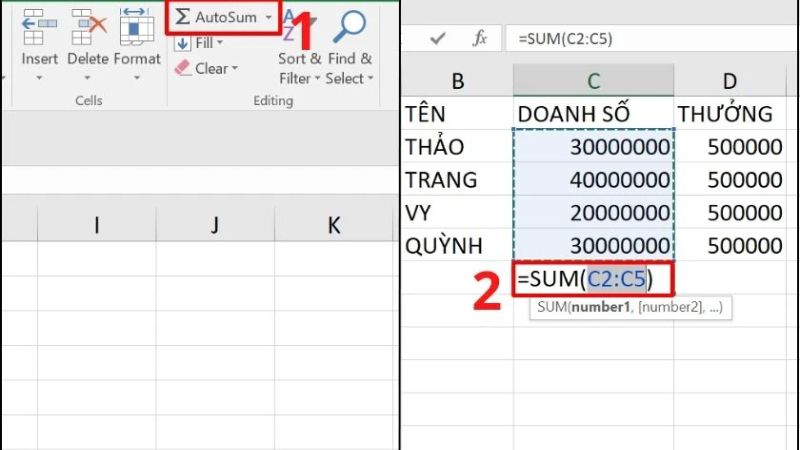The height and width of the screenshot is (450, 800).
Task: Click number1 in the SUM tooltip
Action: (x=601, y=307)
